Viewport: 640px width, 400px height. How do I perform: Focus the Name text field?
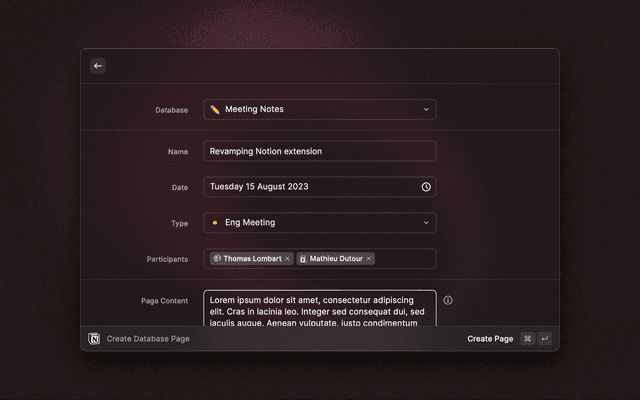tap(320, 151)
